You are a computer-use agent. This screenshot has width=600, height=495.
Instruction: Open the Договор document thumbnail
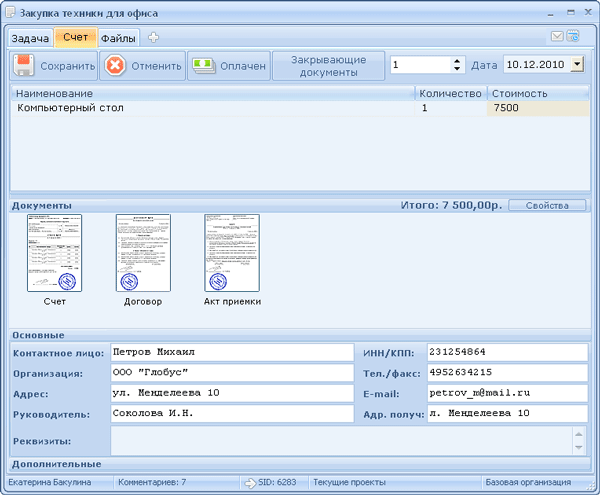pyautogui.click(x=143, y=253)
